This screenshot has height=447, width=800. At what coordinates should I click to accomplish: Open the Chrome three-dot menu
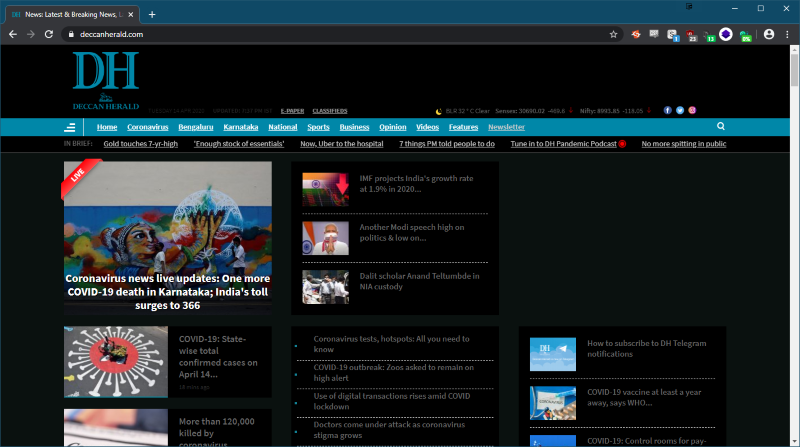coord(787,34)
